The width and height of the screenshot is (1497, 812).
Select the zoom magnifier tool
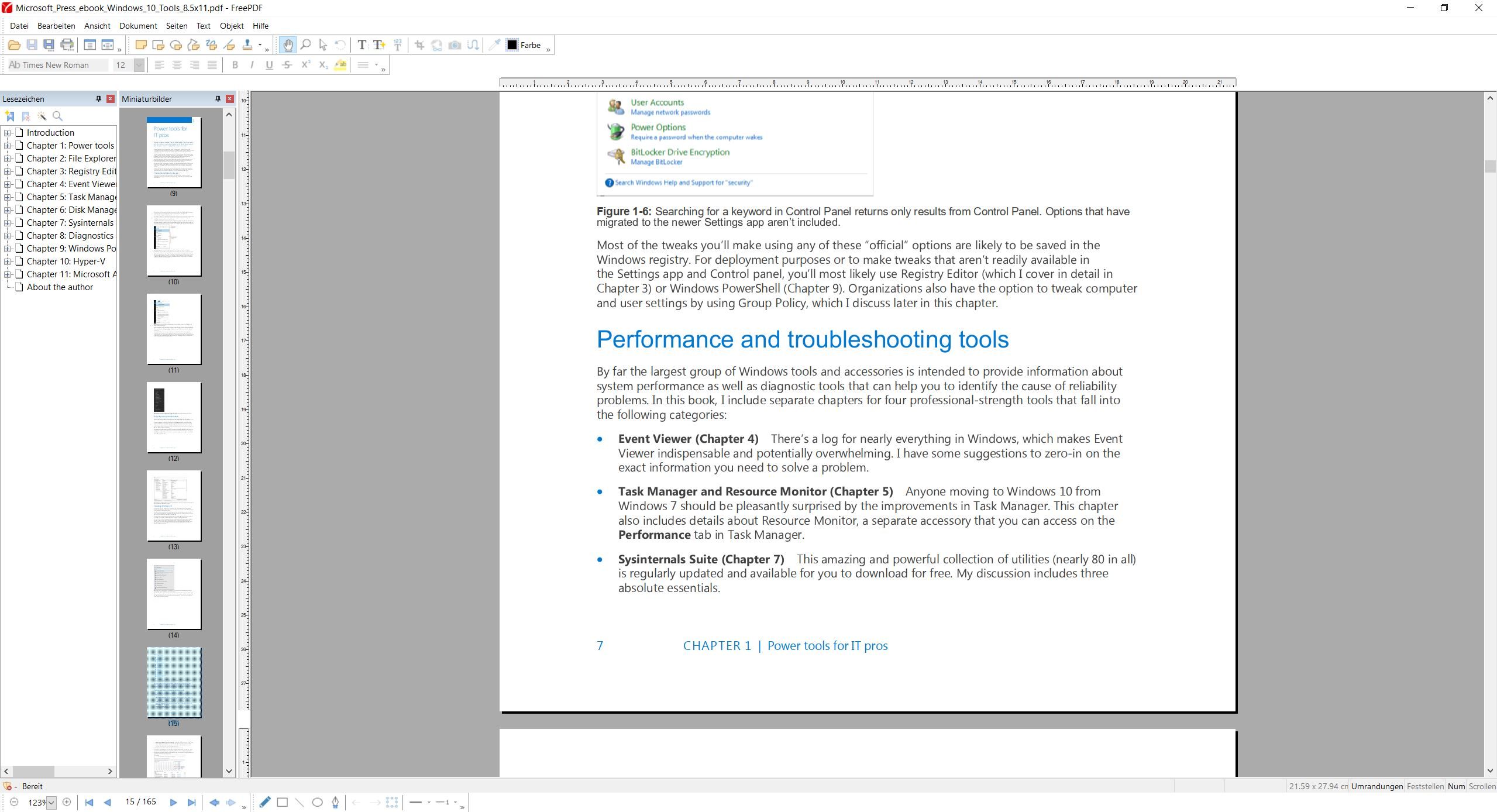click(305, 45)
